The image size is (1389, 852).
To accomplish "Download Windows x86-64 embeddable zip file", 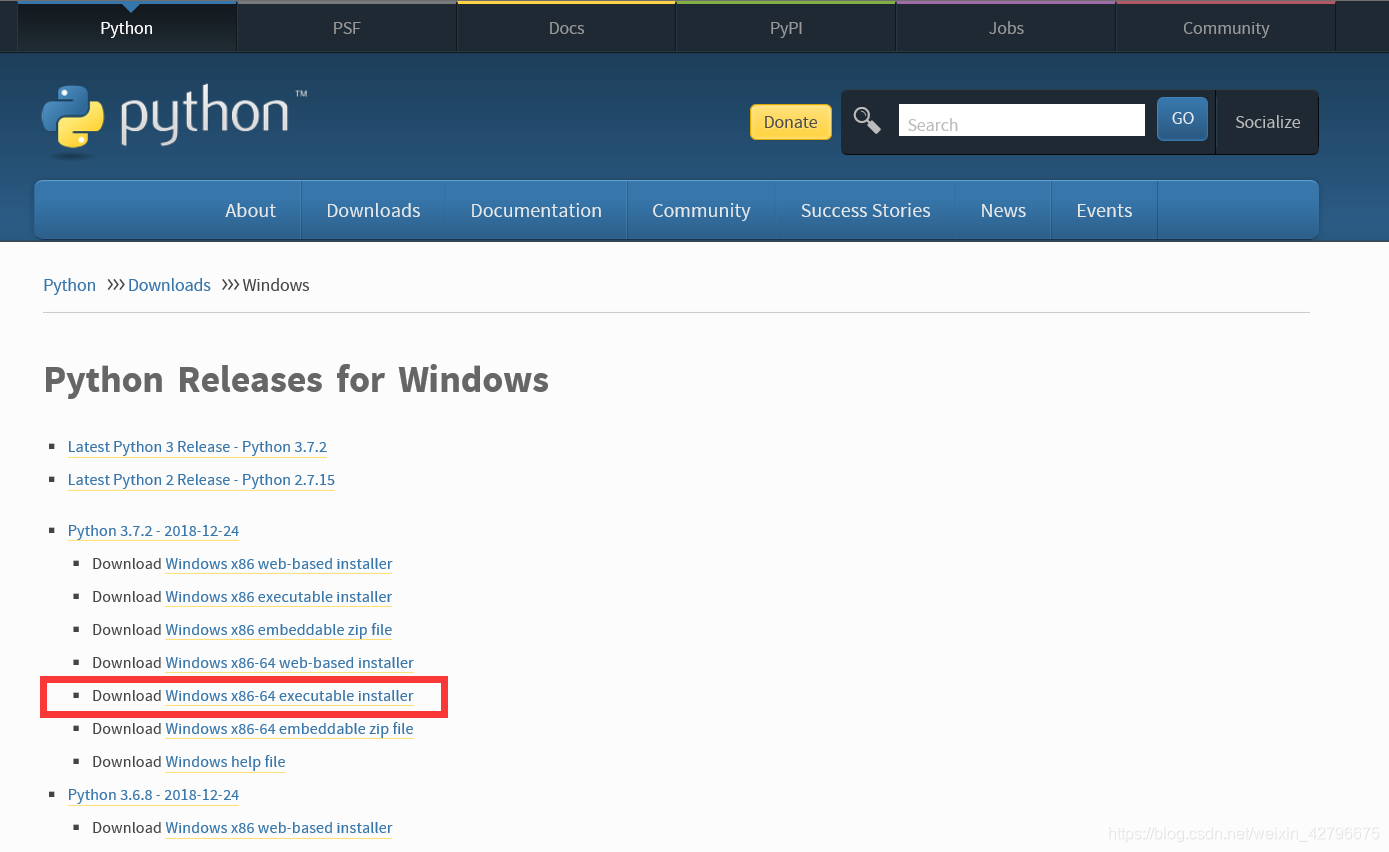I will (289, 729).
